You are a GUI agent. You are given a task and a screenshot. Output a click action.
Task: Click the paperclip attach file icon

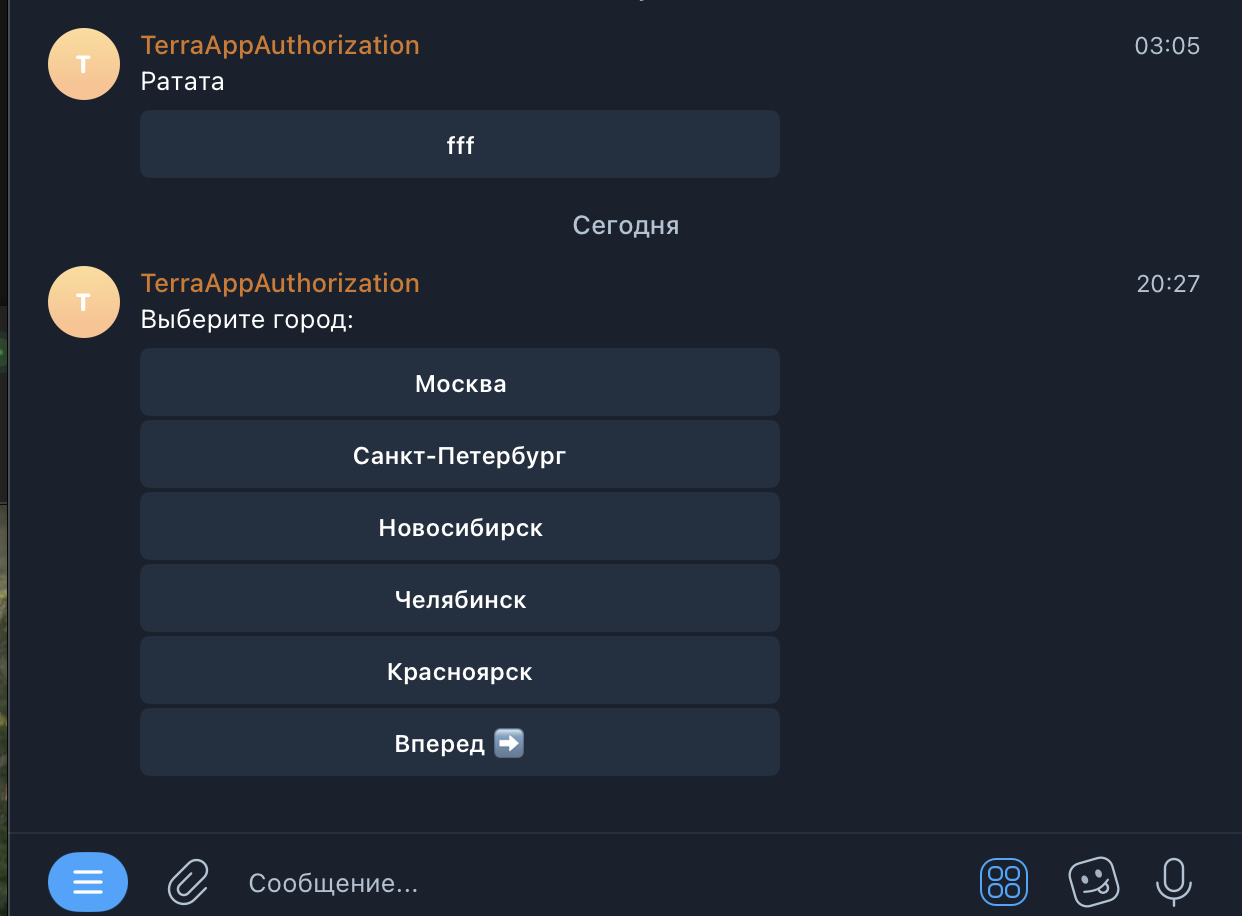pyautogui.click(x=187, y=882)
